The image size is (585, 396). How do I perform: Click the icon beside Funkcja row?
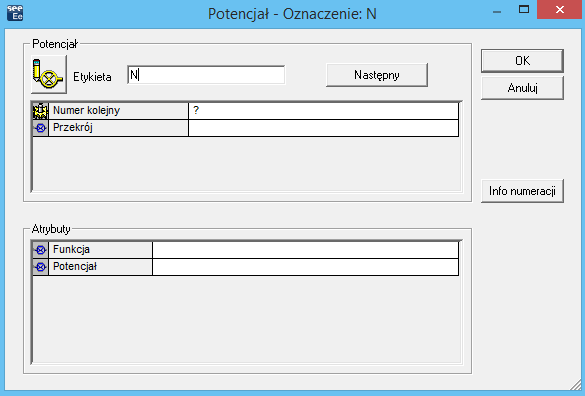(x=40, y=250)
